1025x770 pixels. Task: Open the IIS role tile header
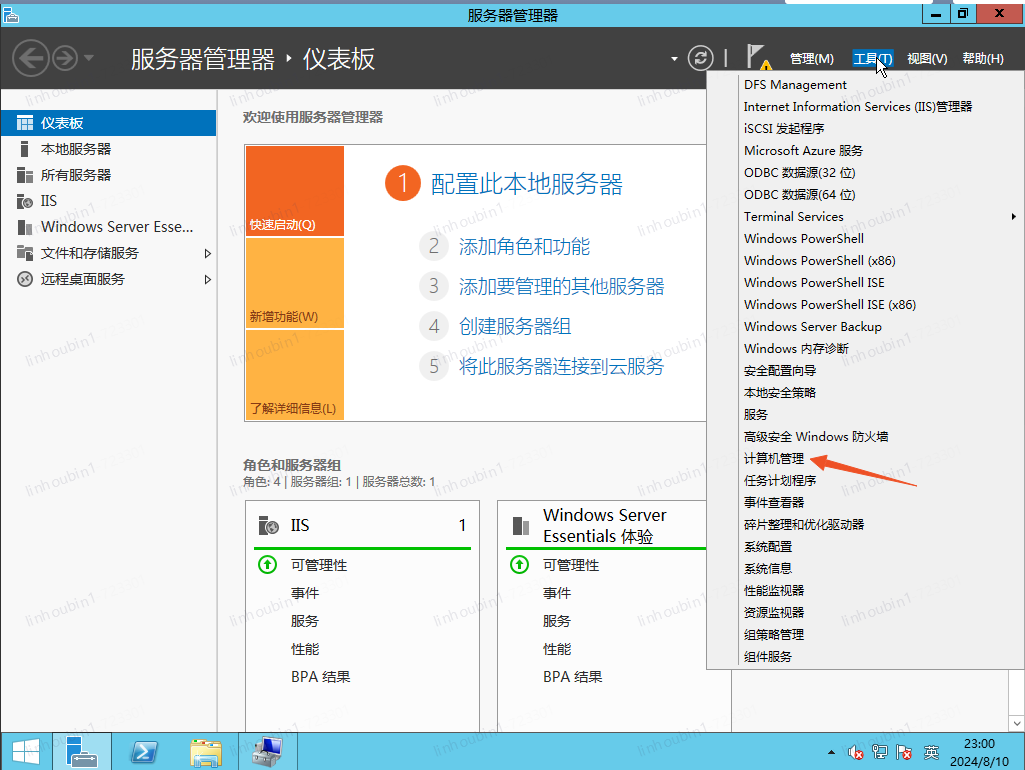tap(362, 526)
